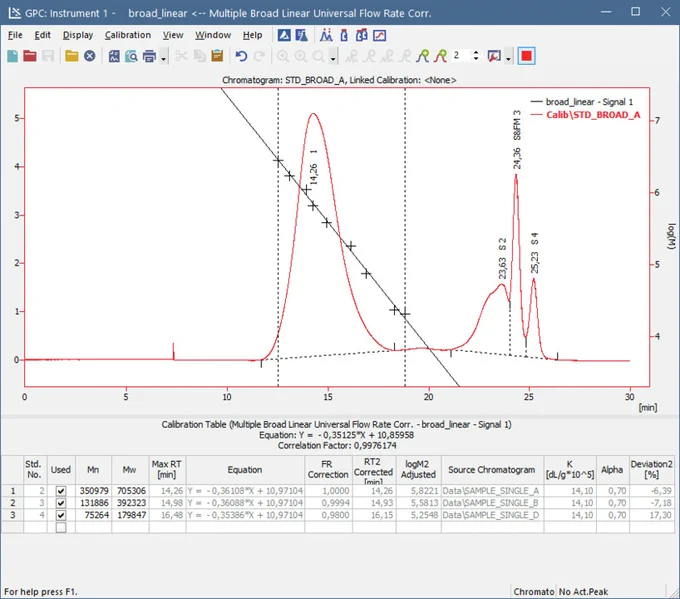
Task: Click the chromatogram peaks icon
Action: point(326,35)
